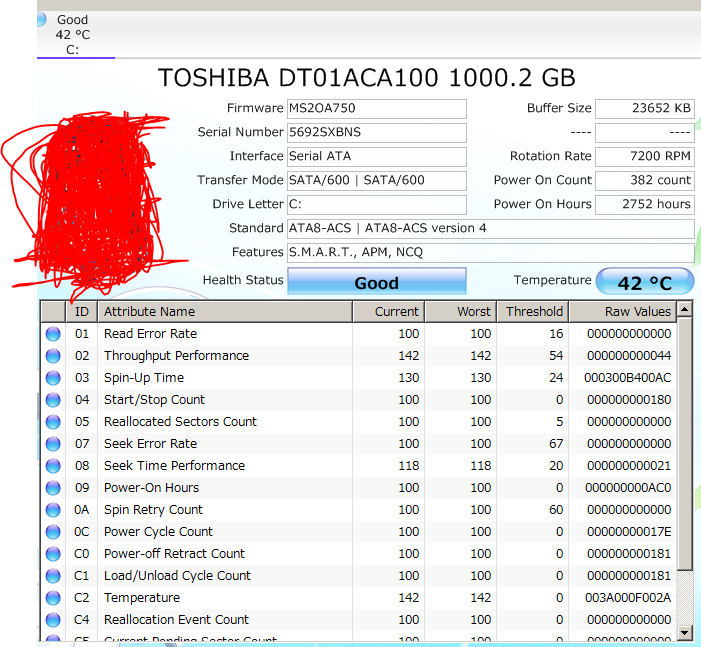The height and width of the screenshot is (647, 701).
Task: Click status icon for Temperature attribute row
Action: tap(53, 597)
